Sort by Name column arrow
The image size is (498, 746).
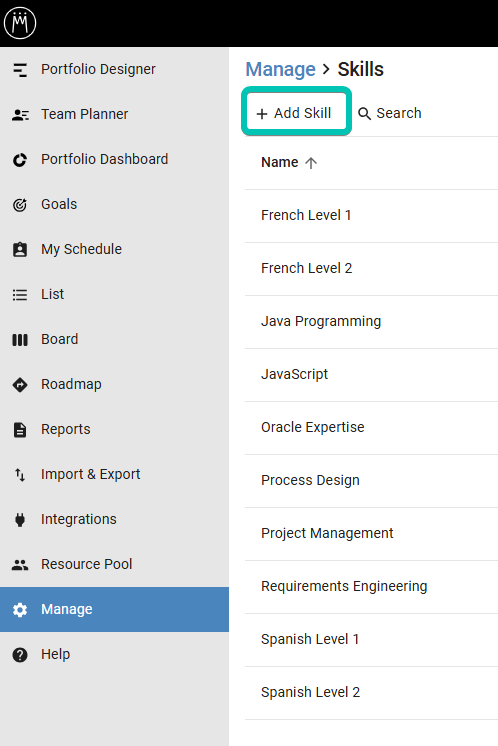311,163
